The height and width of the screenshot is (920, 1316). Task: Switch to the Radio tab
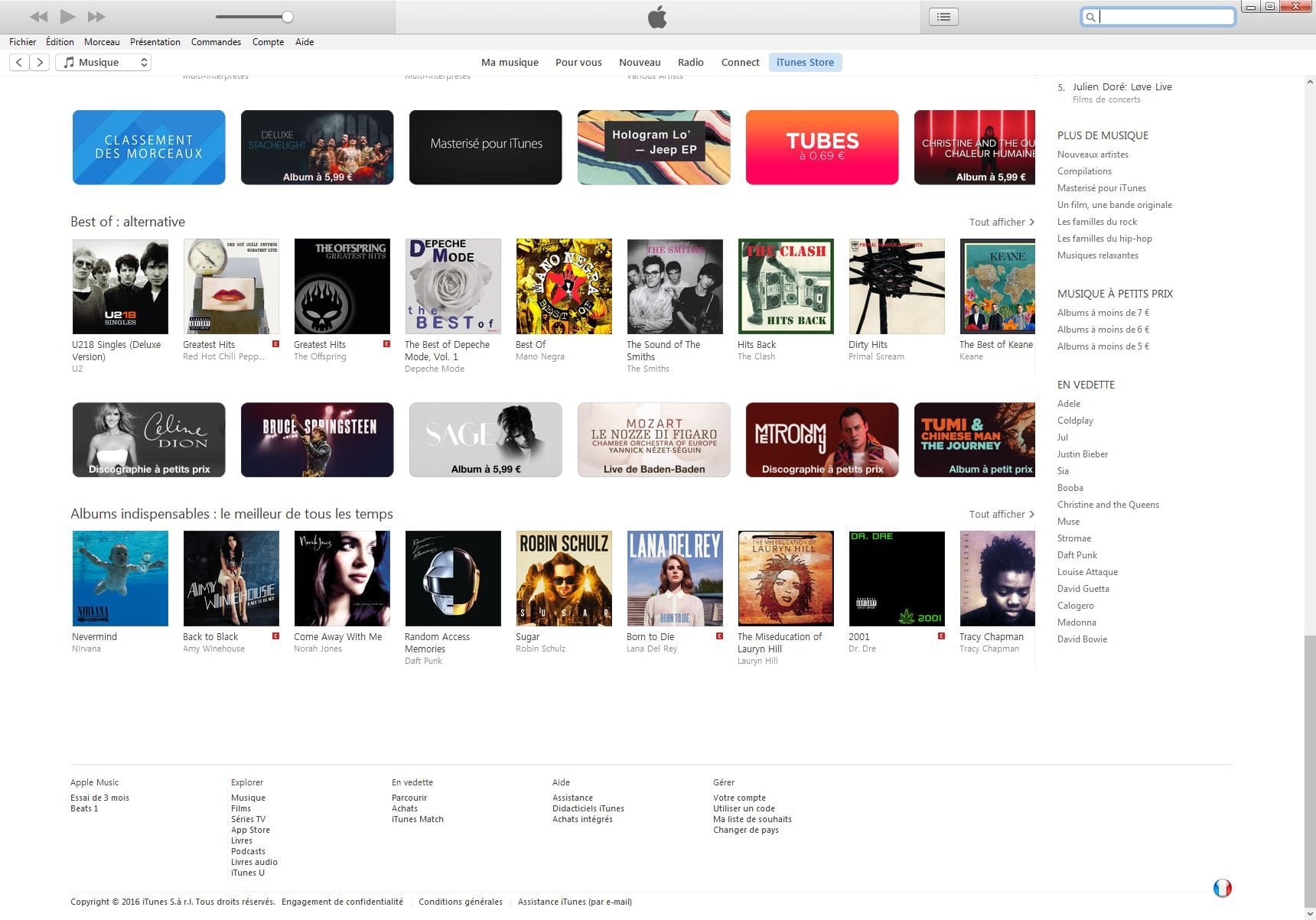pos(690,63)
